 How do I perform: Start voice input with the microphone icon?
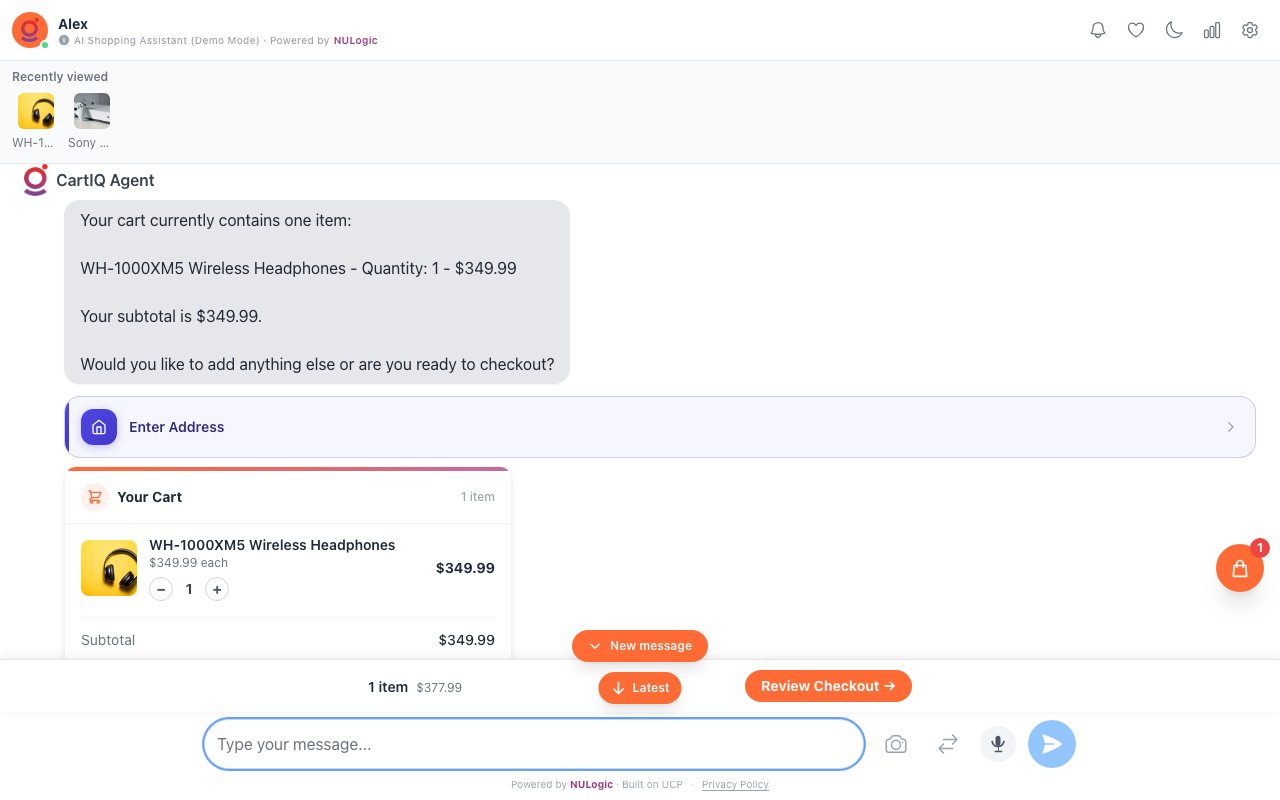[998, 744]
